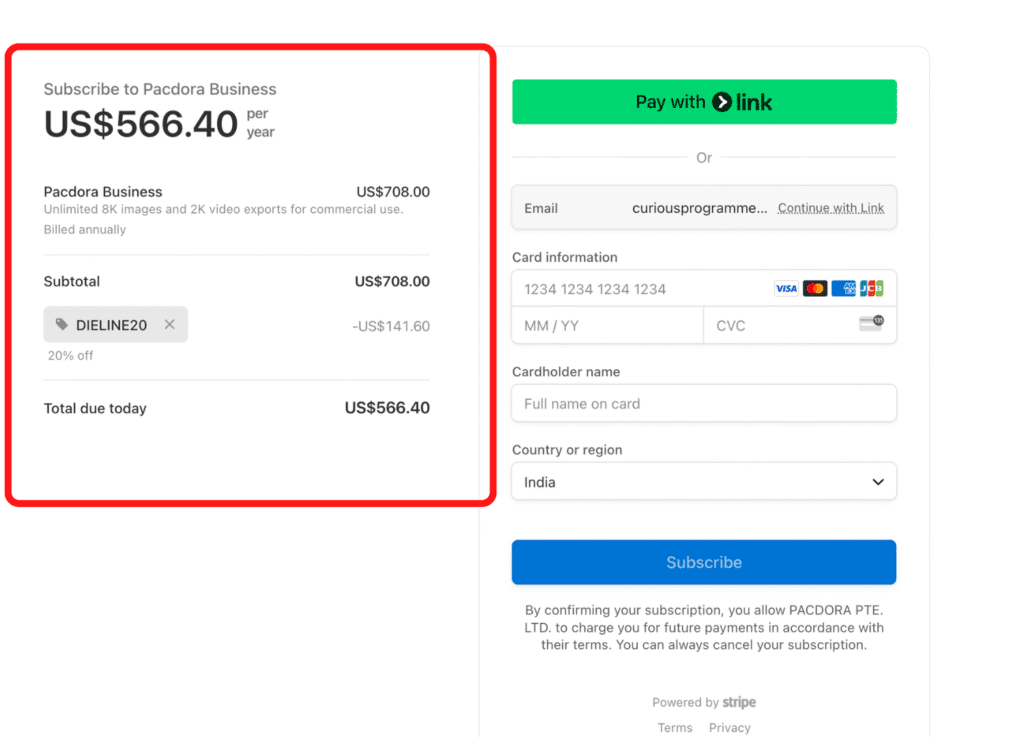The image size is (1024, 737).
Task: Open the Terms link
Action: [x=675, y=727]
